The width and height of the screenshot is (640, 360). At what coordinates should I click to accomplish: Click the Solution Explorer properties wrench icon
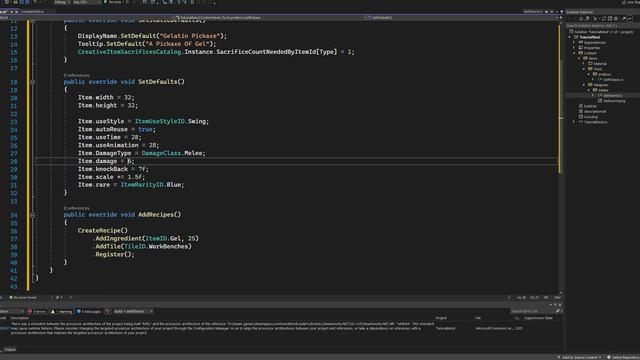pos(623,19)
